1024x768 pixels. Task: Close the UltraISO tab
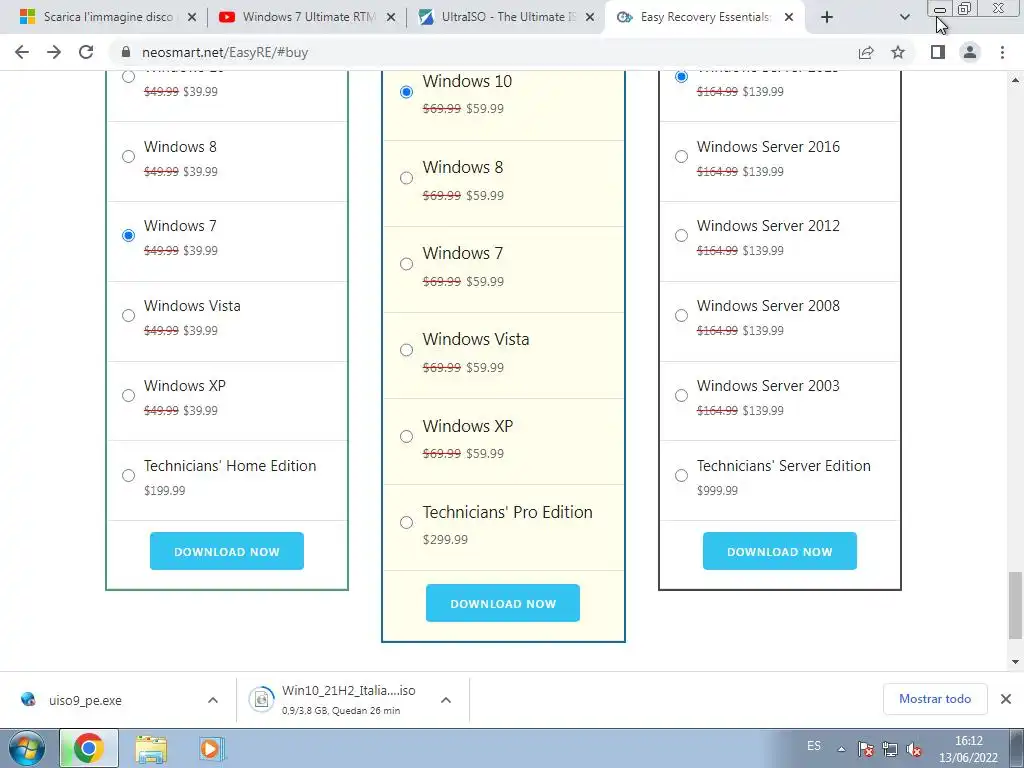click(x=590, y=17)
